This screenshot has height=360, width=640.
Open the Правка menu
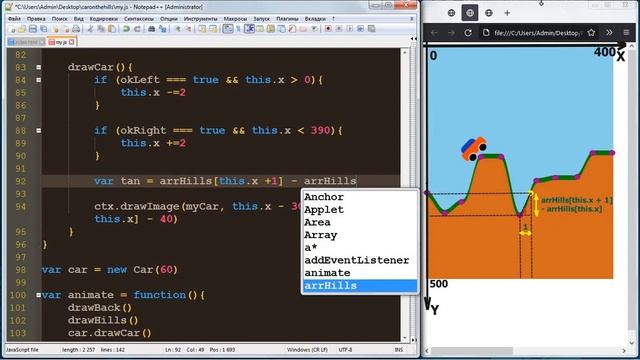(x=36, y=19)
